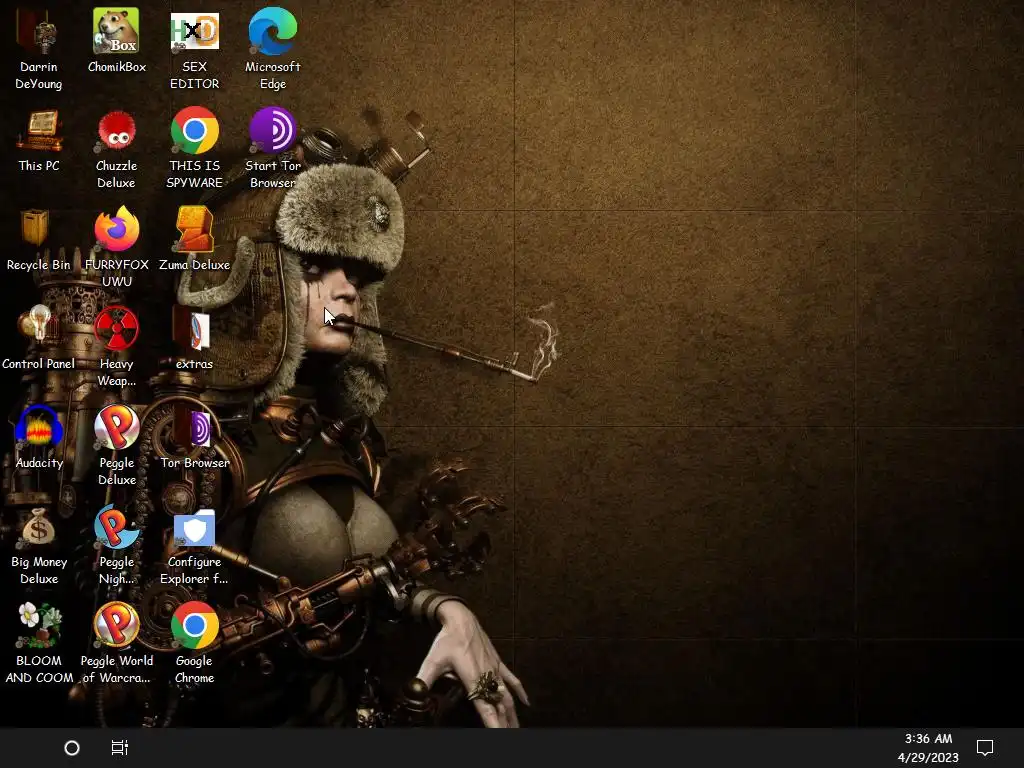Open the notification Action Center
1024x768 pixels.
[x=985, y=748]
